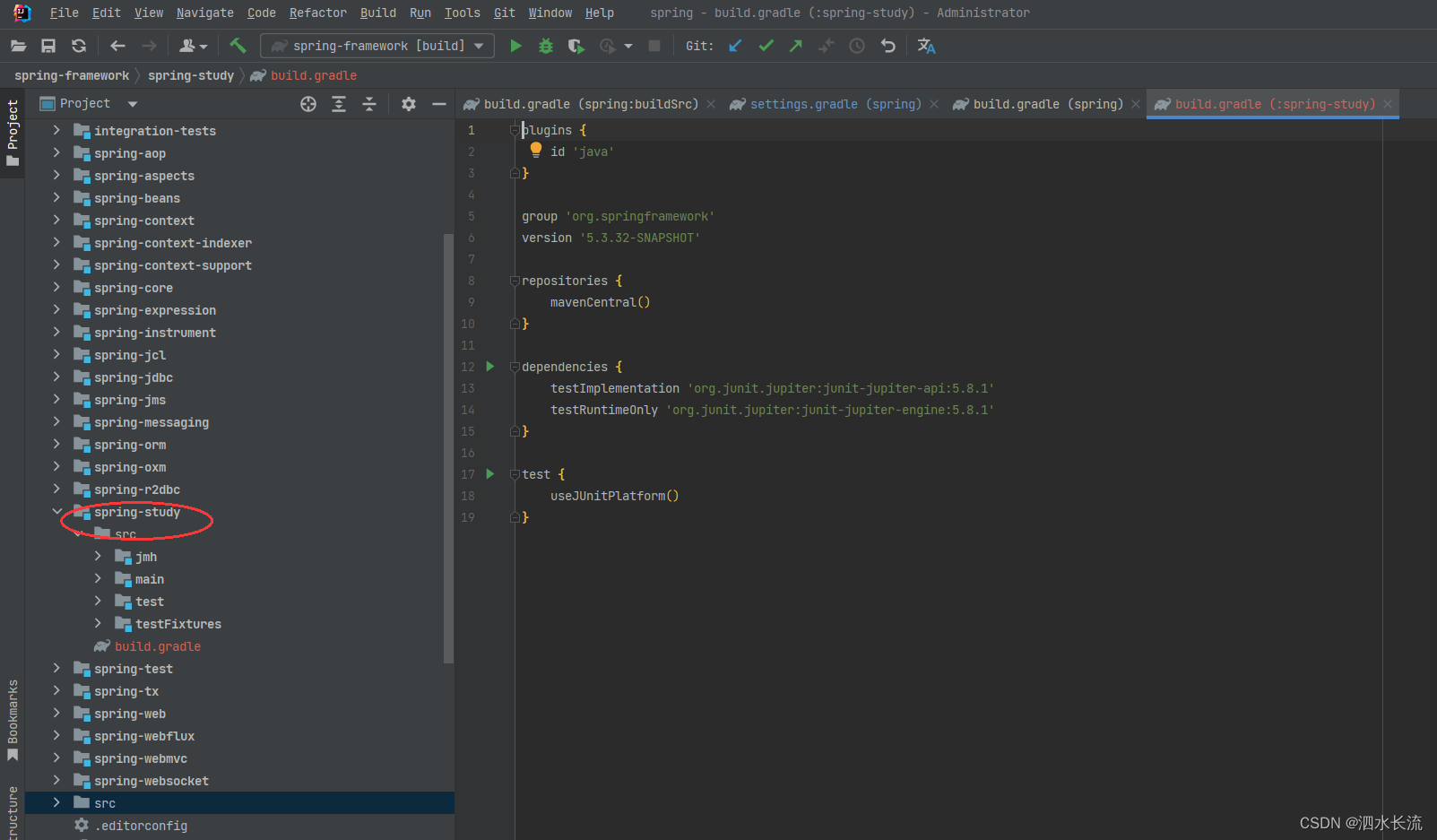Run with coverage shield icon

576,46
